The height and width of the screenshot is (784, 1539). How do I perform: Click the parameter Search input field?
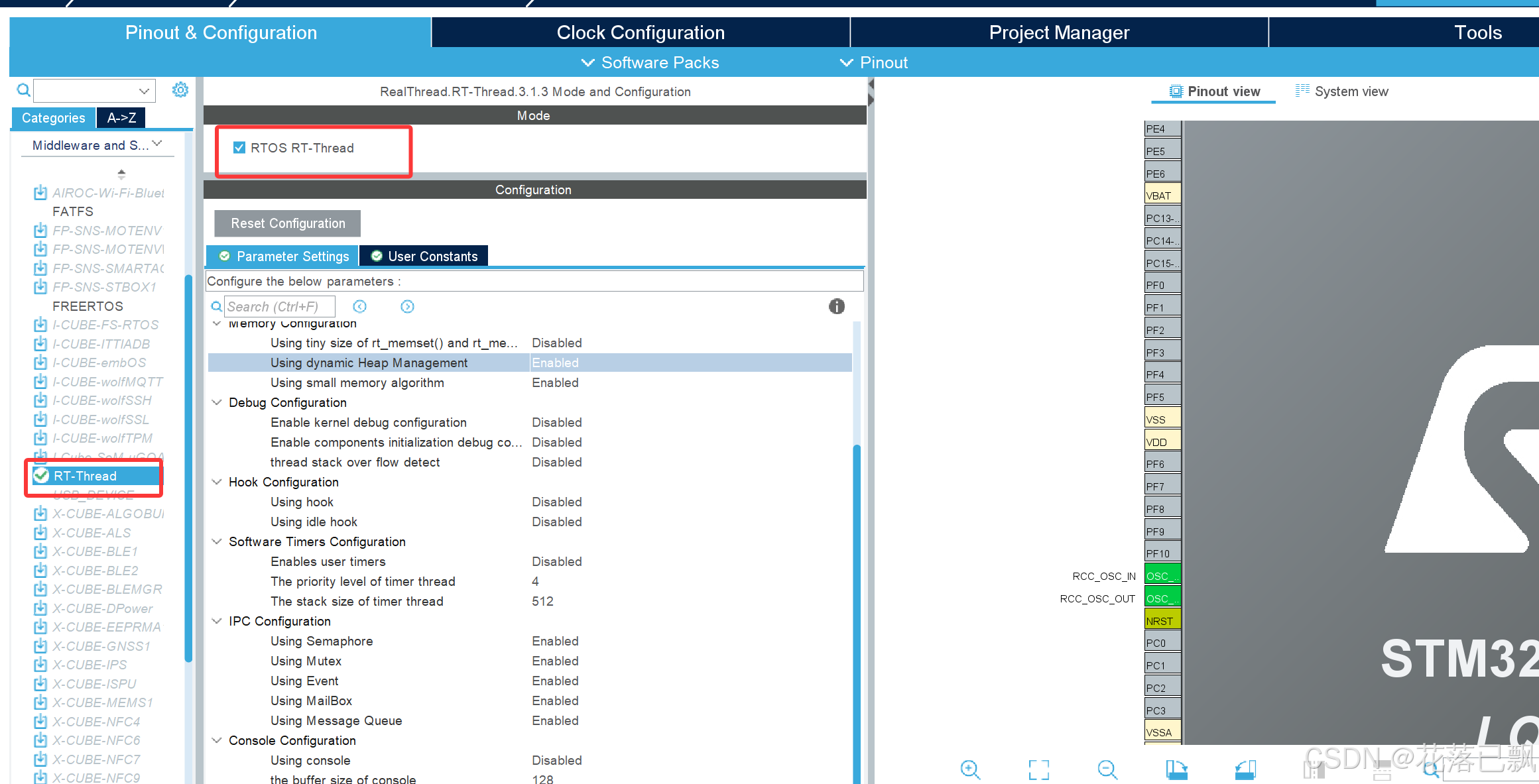[279, 306]
